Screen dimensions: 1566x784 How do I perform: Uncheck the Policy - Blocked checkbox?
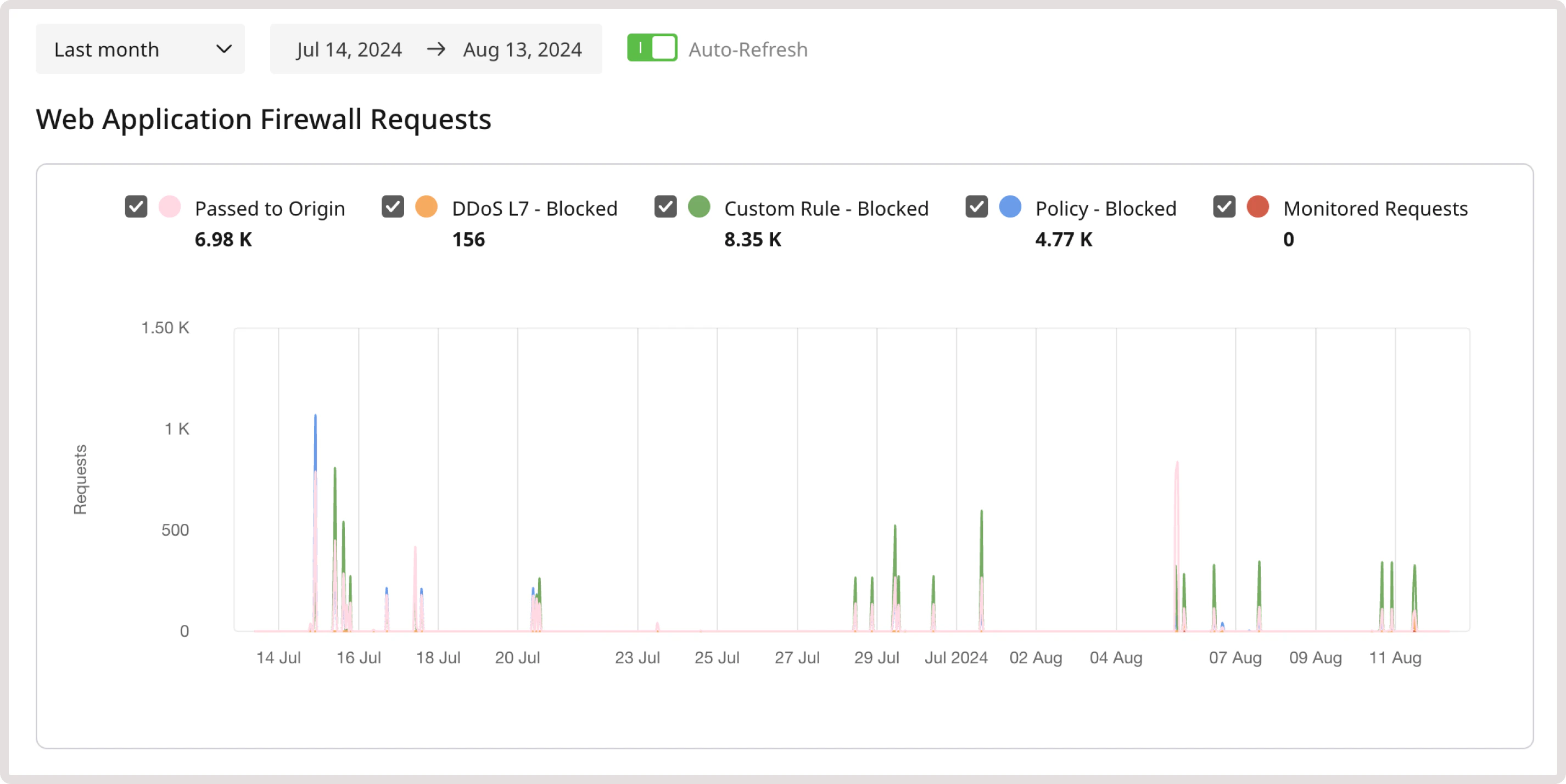[977, 207]
